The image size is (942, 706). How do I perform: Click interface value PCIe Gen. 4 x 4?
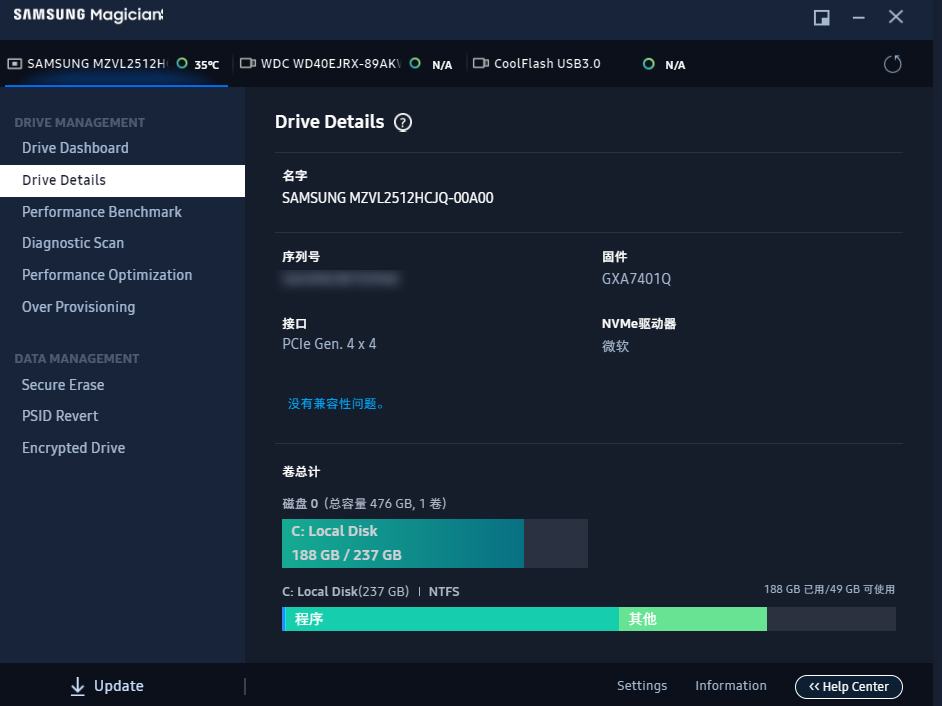coord(329,344)
